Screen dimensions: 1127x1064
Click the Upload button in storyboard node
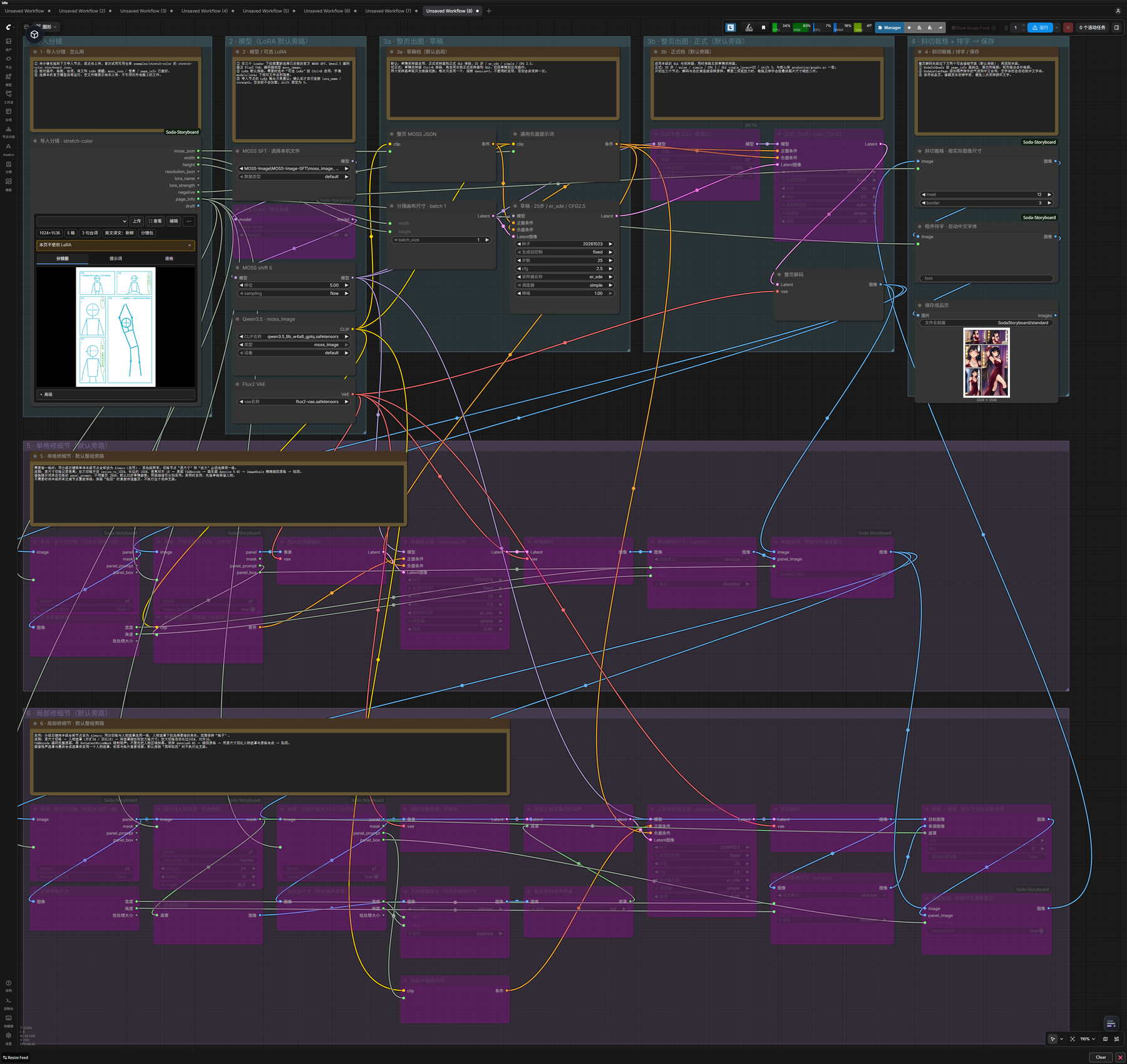point(137,221)
